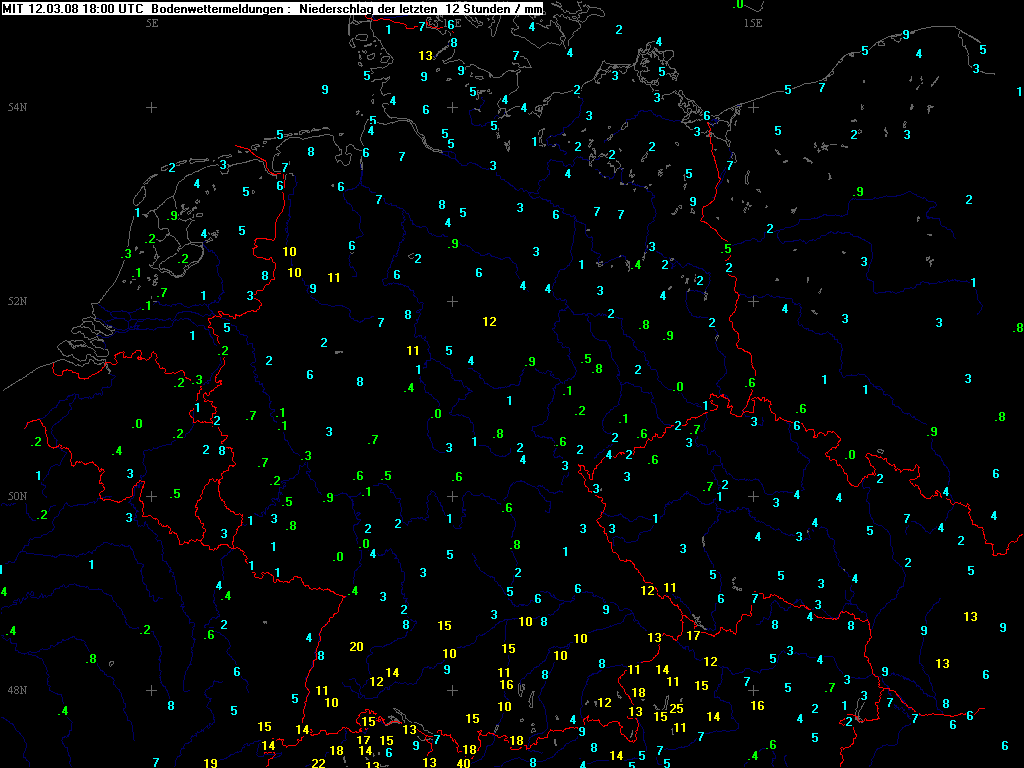Viewport: 1024px width, 768px height.
Task: Click the grid cross nearest the 54N label
Action: 152,107
